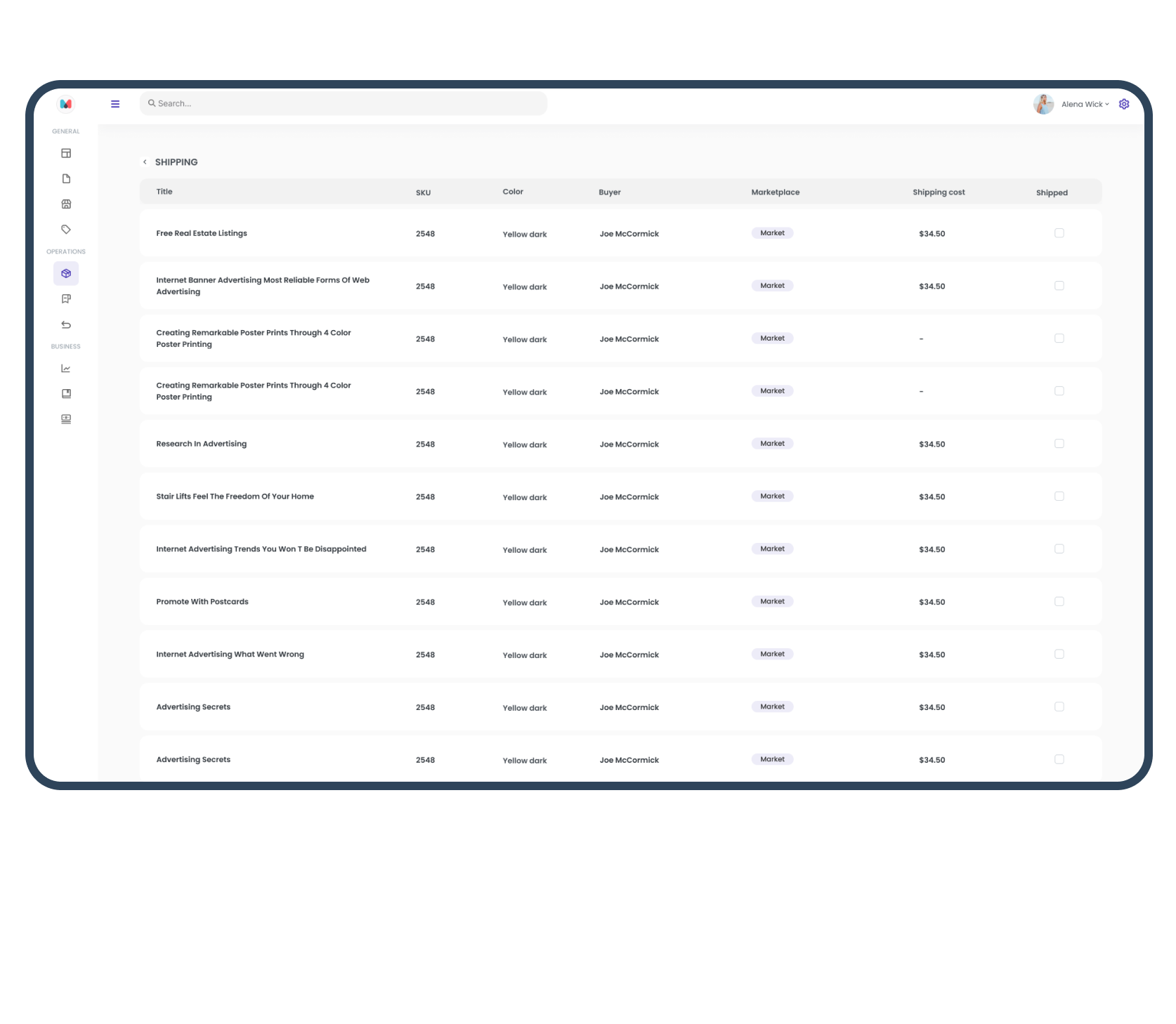The height and width of the screenshot is (1024, 1176).
Task: Open the analytics chart sidebar icon
Action: tap(66, 368)
